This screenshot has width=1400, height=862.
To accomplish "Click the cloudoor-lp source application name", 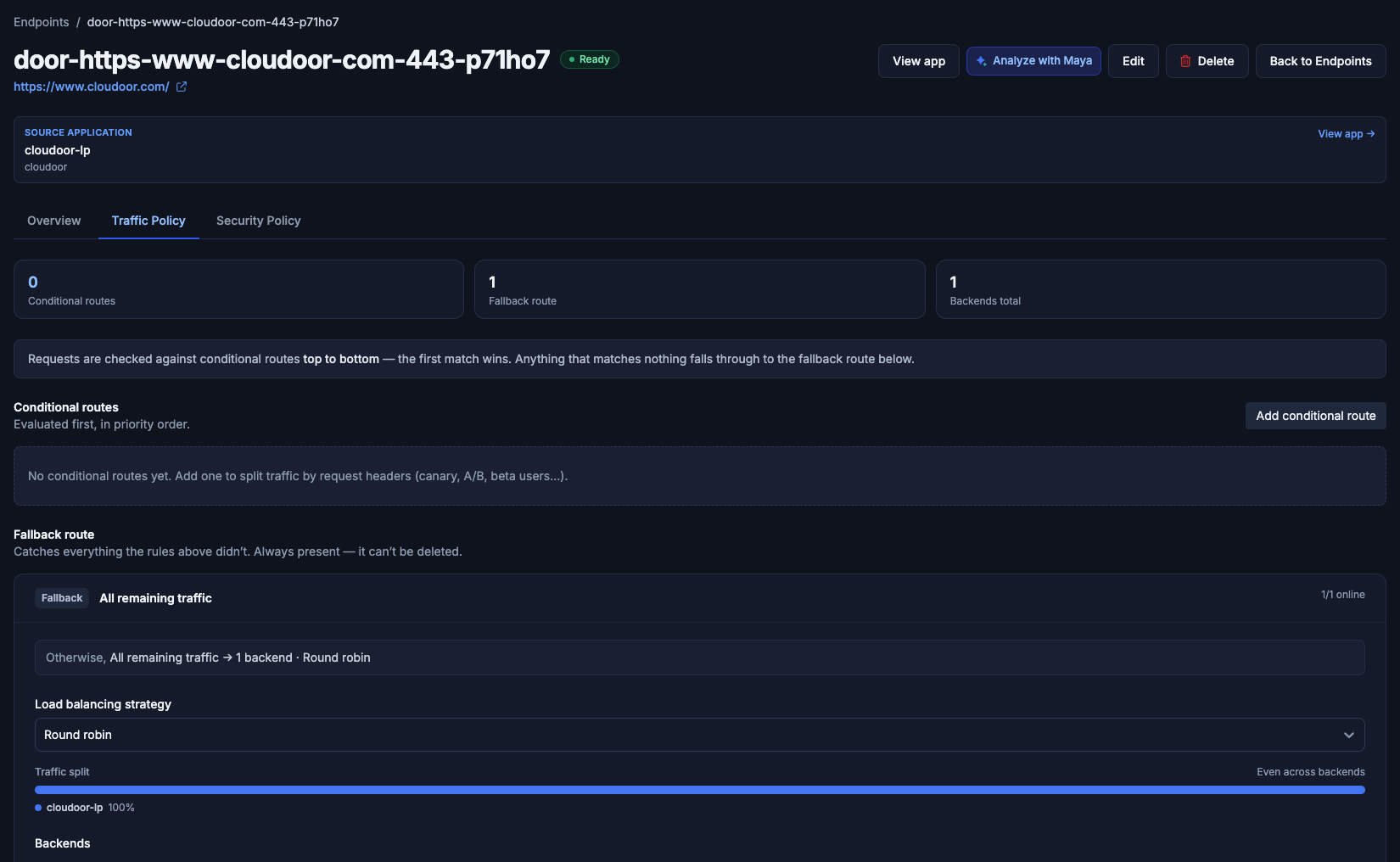I will 58,150.
